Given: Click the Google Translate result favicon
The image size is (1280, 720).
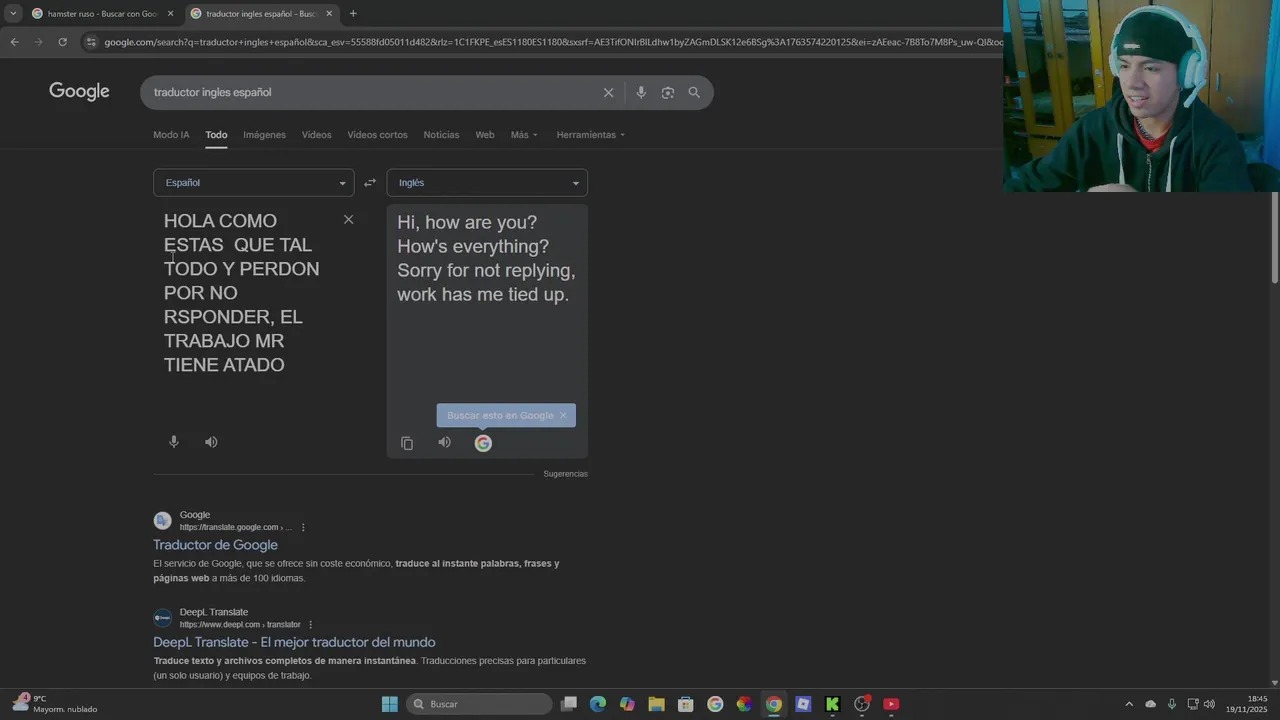Looking at the screenshot, I should coord(162,521).
